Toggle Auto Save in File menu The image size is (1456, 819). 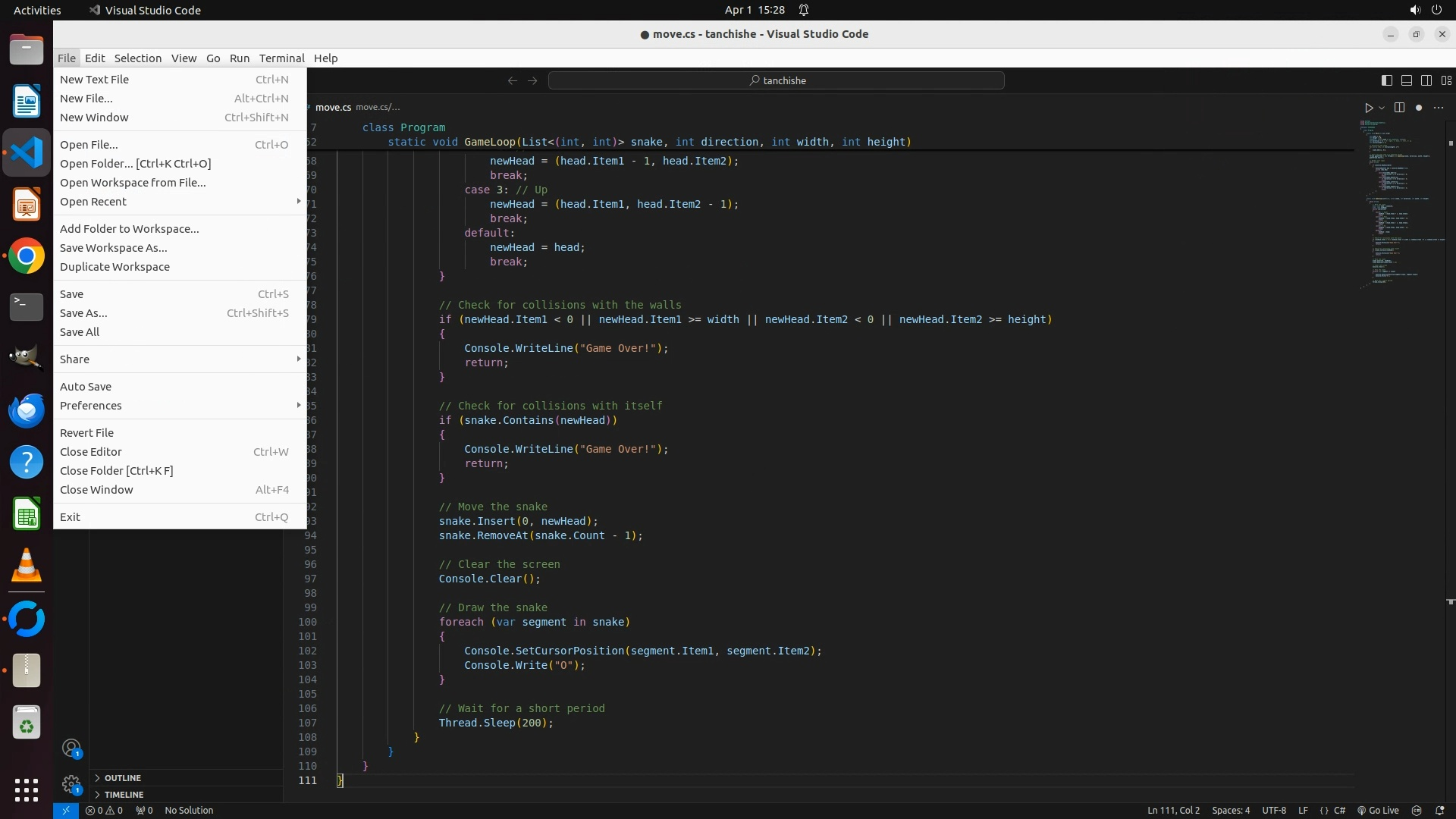point(86,387)
